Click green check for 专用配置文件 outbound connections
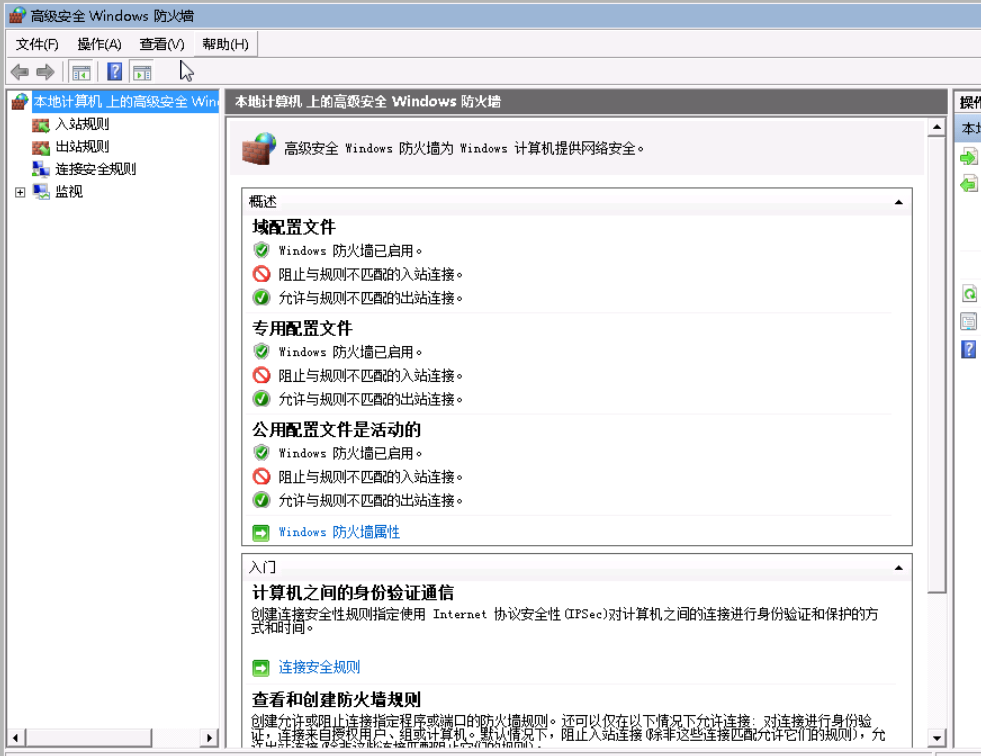 [x=262, y=399]
